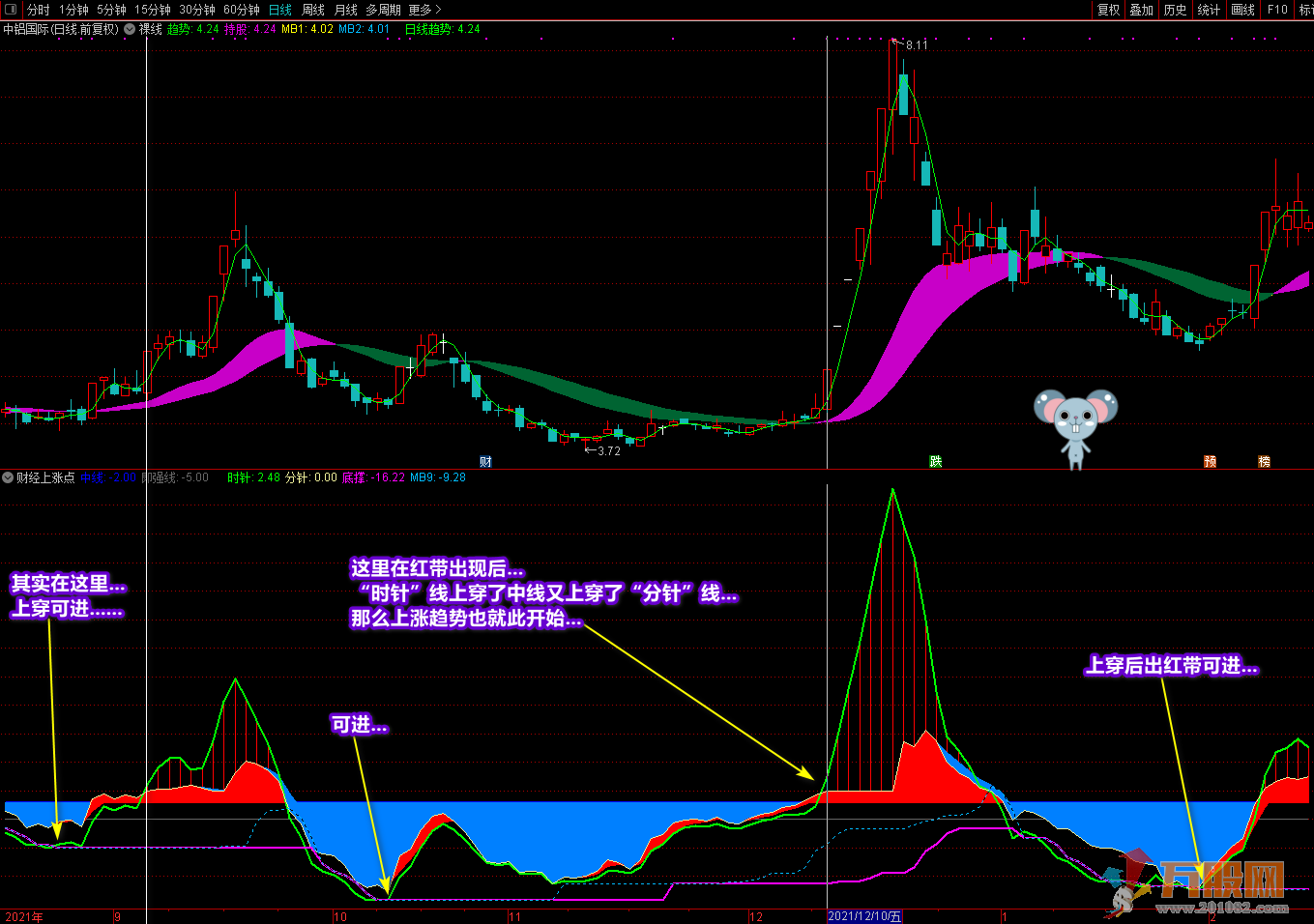
Task: Click the 榜 ranking marker icon
Action: click(1264, 462)
